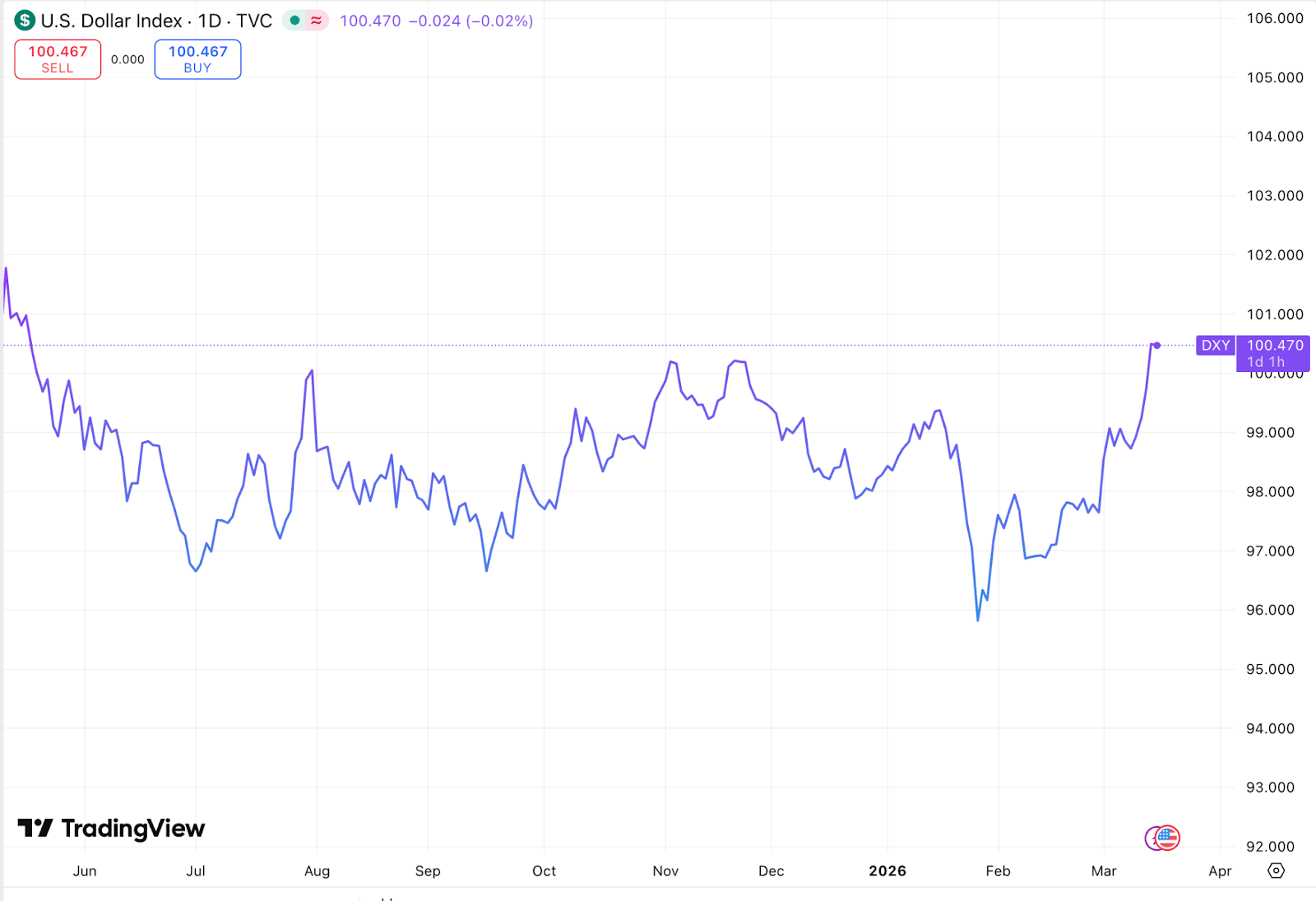The height and width of the screenshot is (901, 1316).
Task: Click the last data point dot on the line
Action: point(1156,346)
